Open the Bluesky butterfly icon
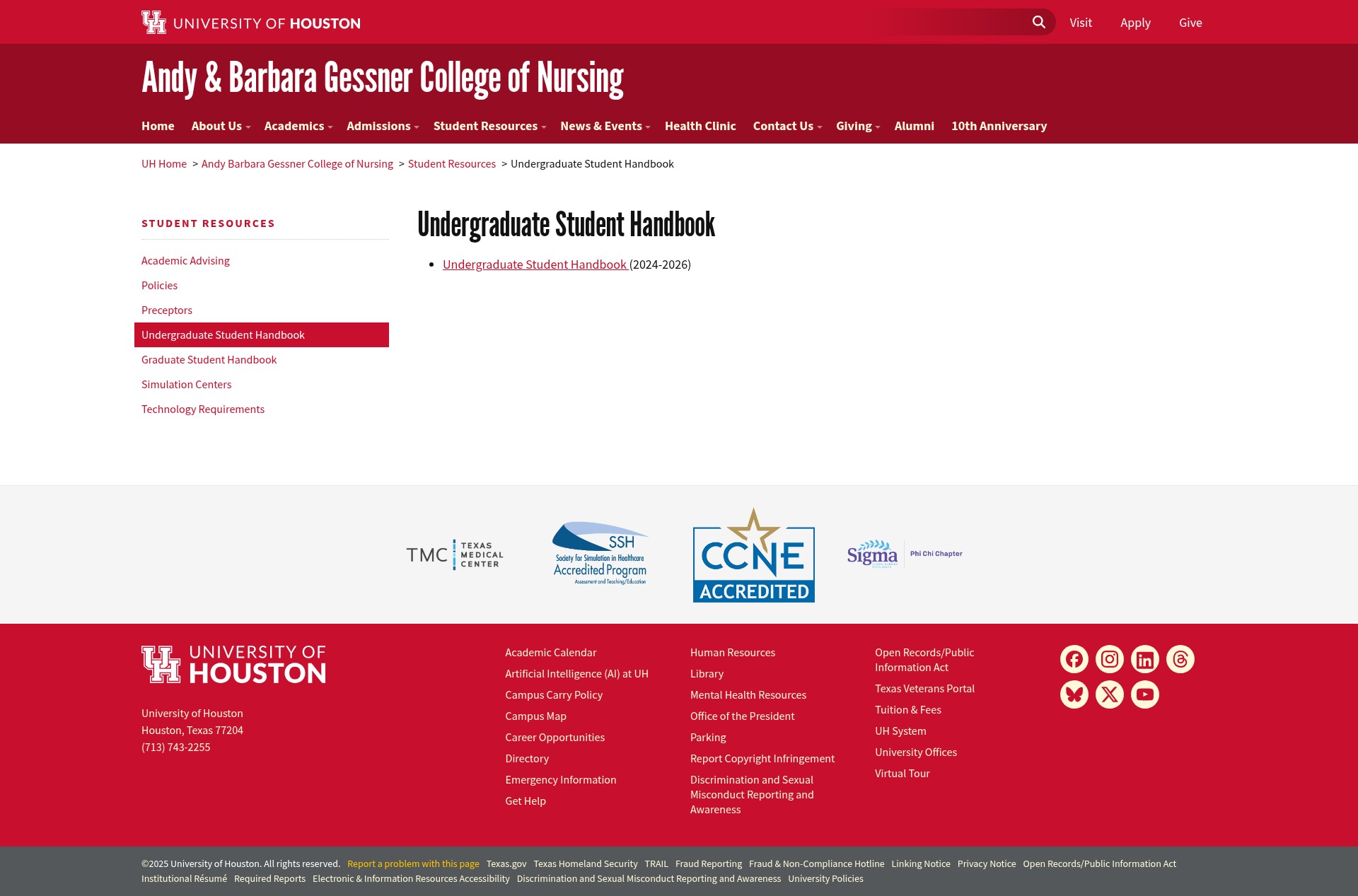 tap(1074, 694)
